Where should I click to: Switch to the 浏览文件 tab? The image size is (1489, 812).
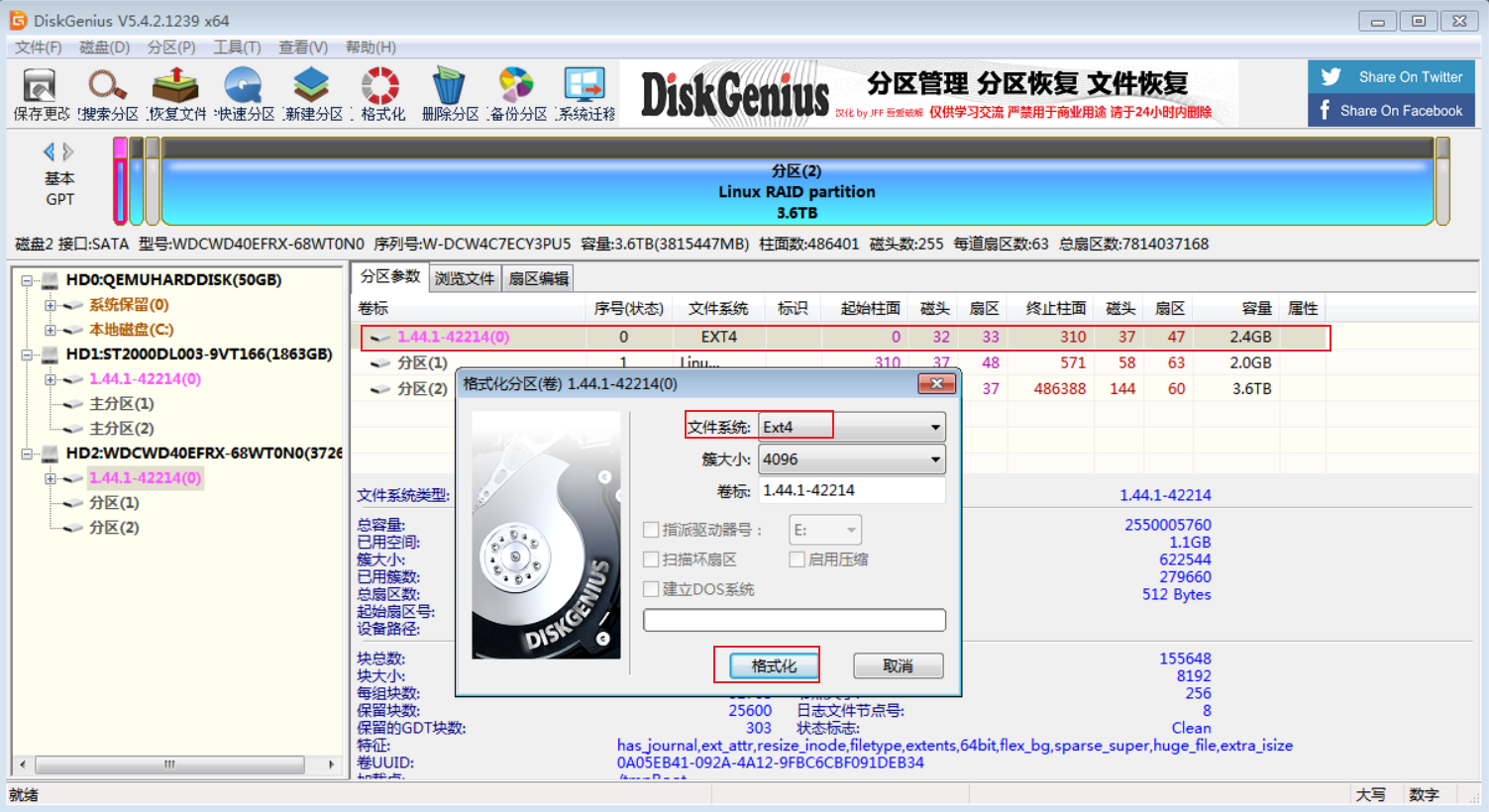point(464,278)
